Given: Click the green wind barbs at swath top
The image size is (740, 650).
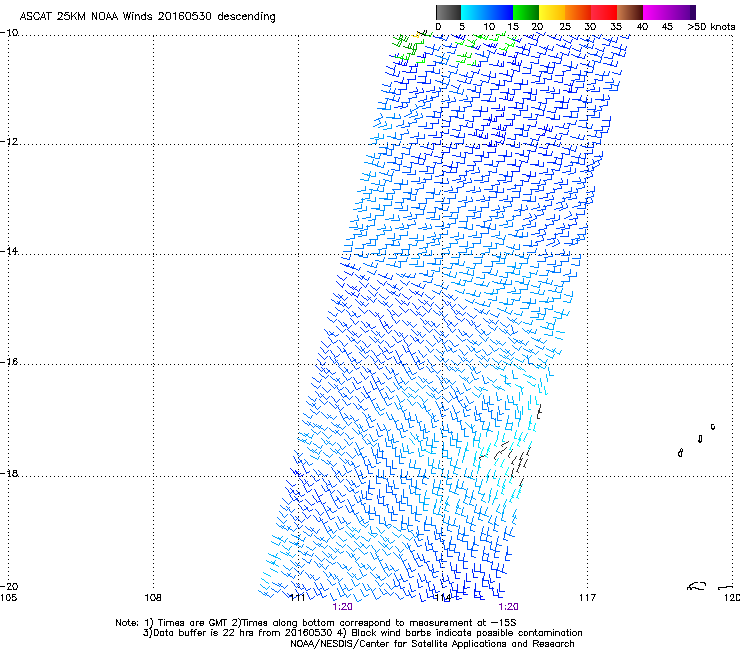Looking at the screenshot, I should [411, 47].
